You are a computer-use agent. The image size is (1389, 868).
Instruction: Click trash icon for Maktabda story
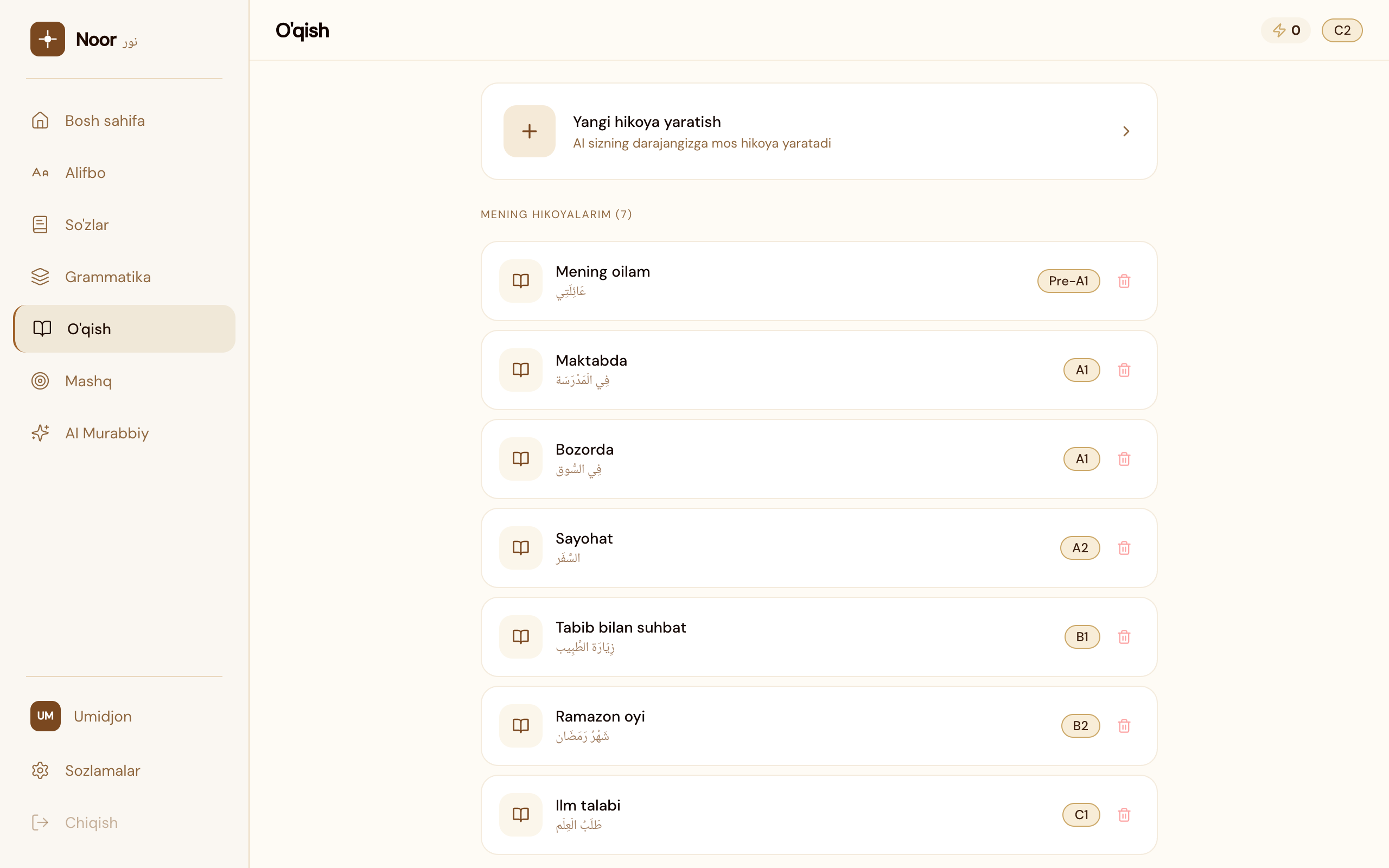point(1124,369)
